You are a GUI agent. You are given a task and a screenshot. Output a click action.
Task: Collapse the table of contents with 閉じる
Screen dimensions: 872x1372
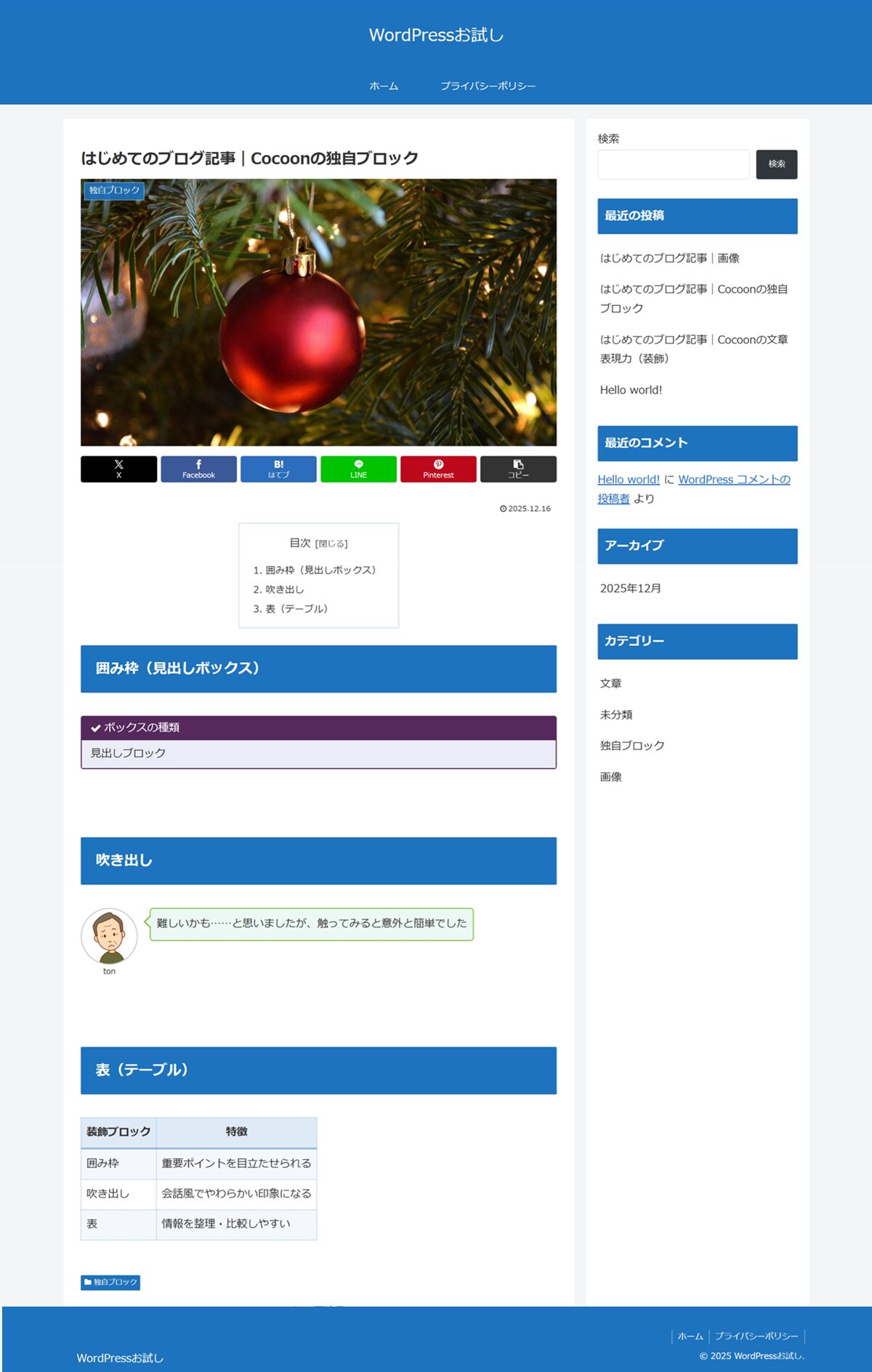point(331,544)
